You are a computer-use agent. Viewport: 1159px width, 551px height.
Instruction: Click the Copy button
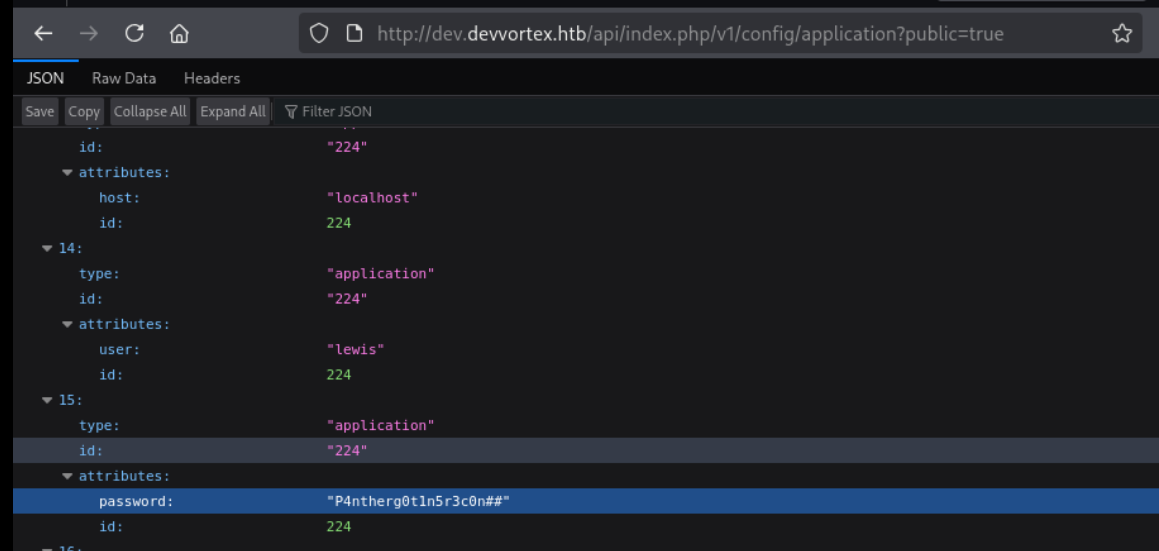point(84,112)
